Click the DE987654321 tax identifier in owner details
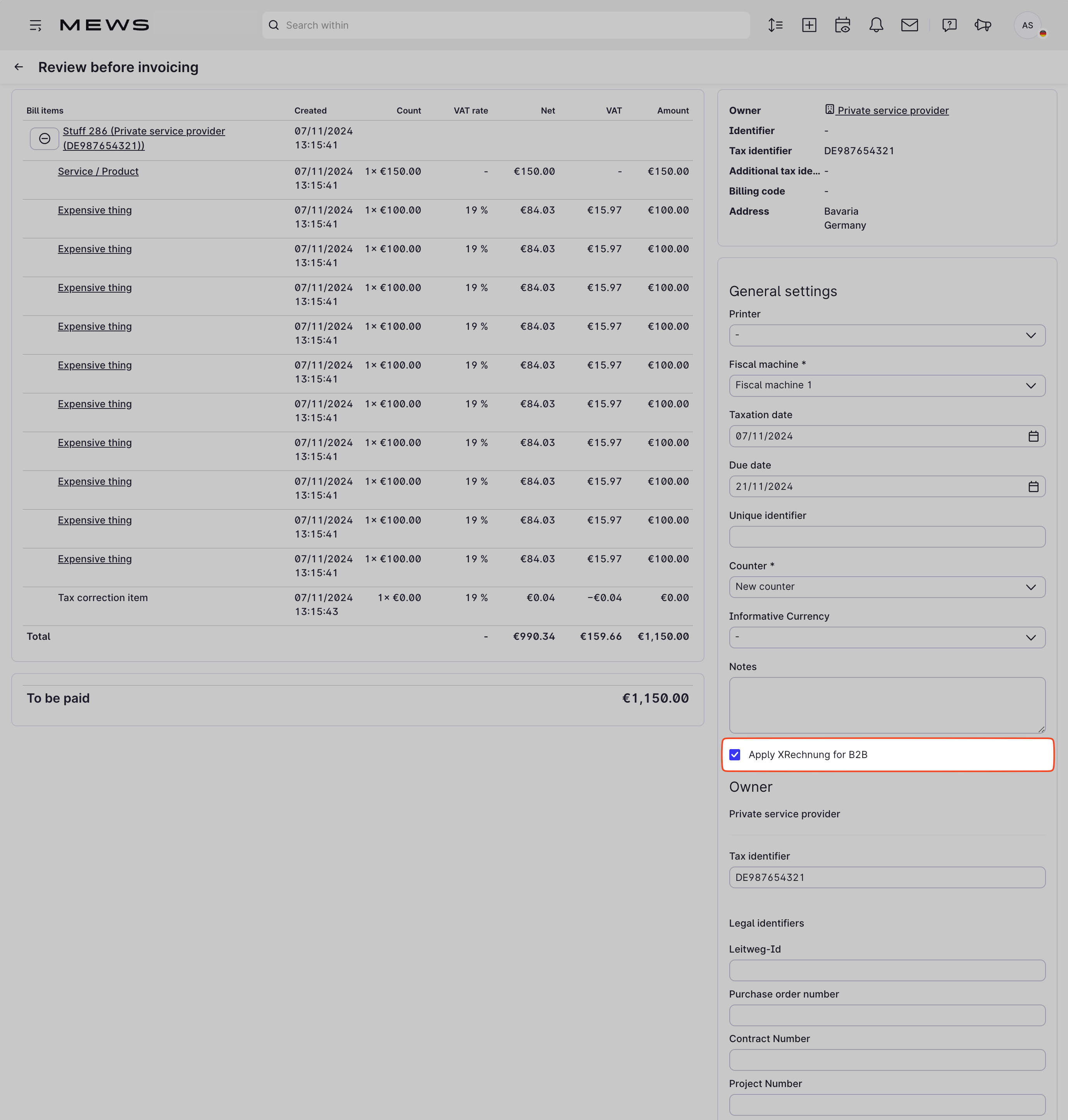This screenshot has height=1120, width=1068. click(858, 151)
